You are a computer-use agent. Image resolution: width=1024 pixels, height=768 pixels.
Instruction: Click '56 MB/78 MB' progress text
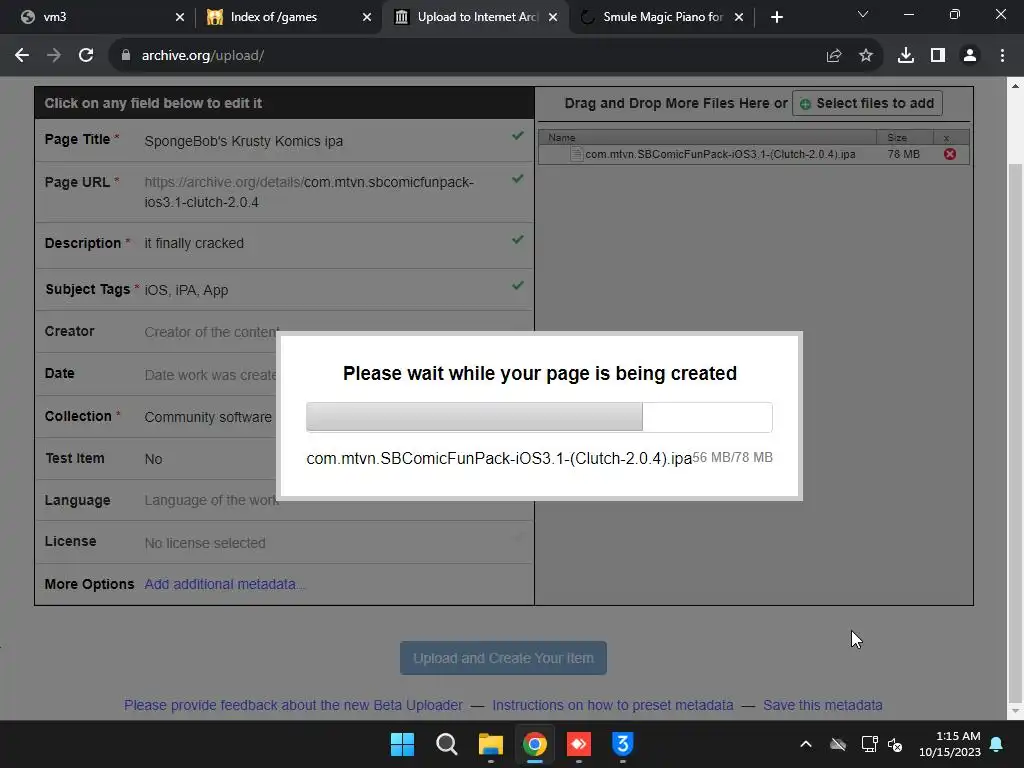click(732, 457)
